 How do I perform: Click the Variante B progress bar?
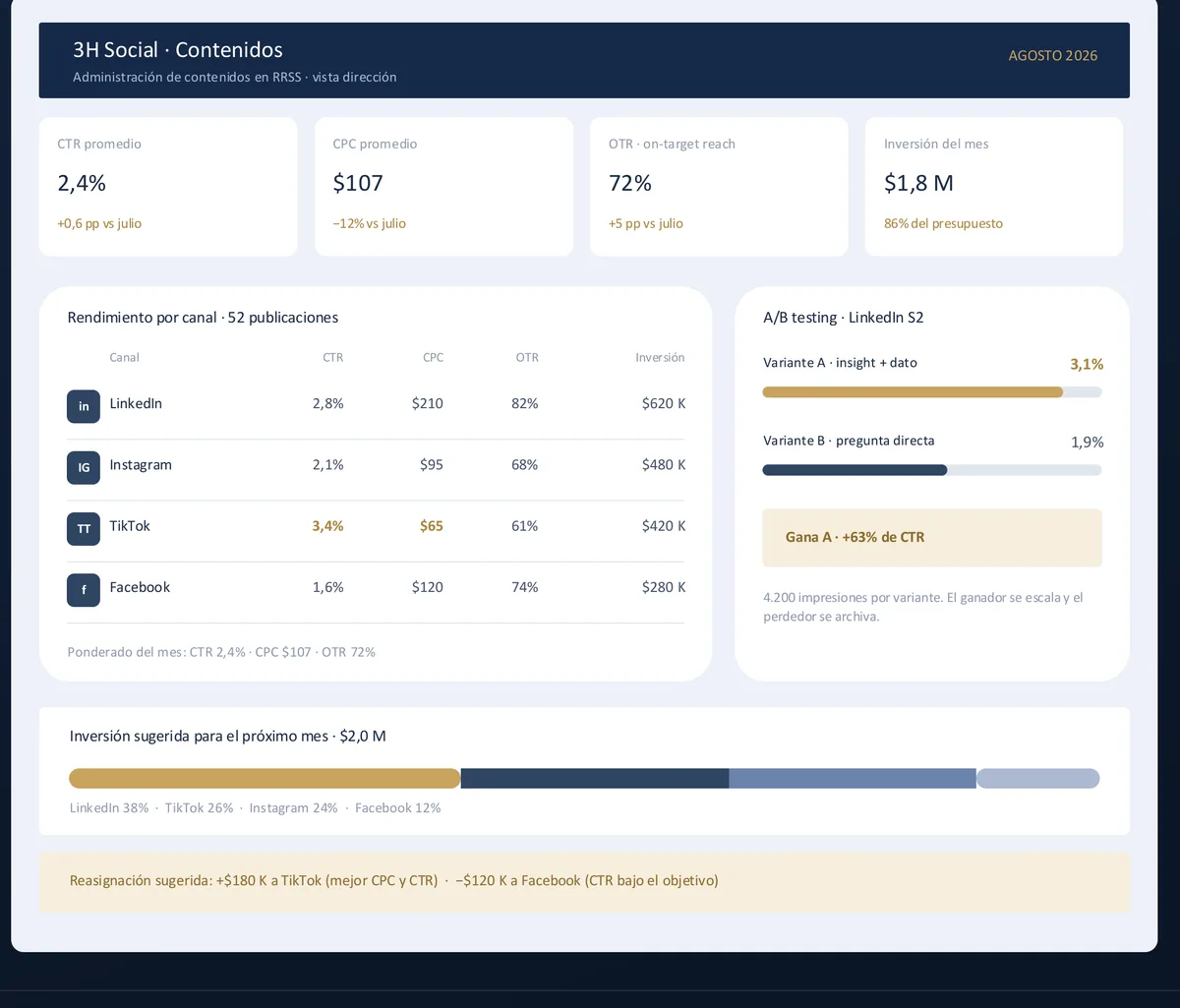point(932,470)
